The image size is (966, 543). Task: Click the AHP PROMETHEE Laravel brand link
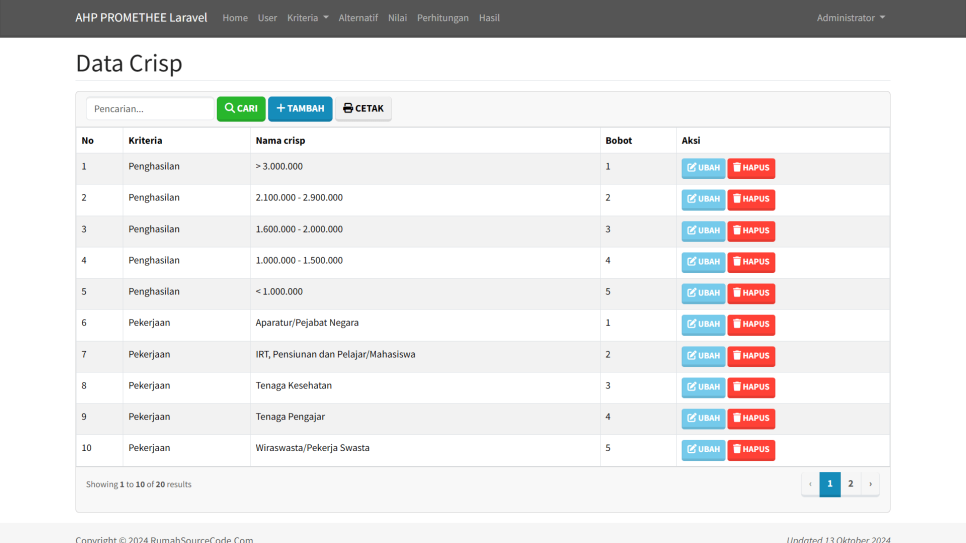[x=141, y=18]
